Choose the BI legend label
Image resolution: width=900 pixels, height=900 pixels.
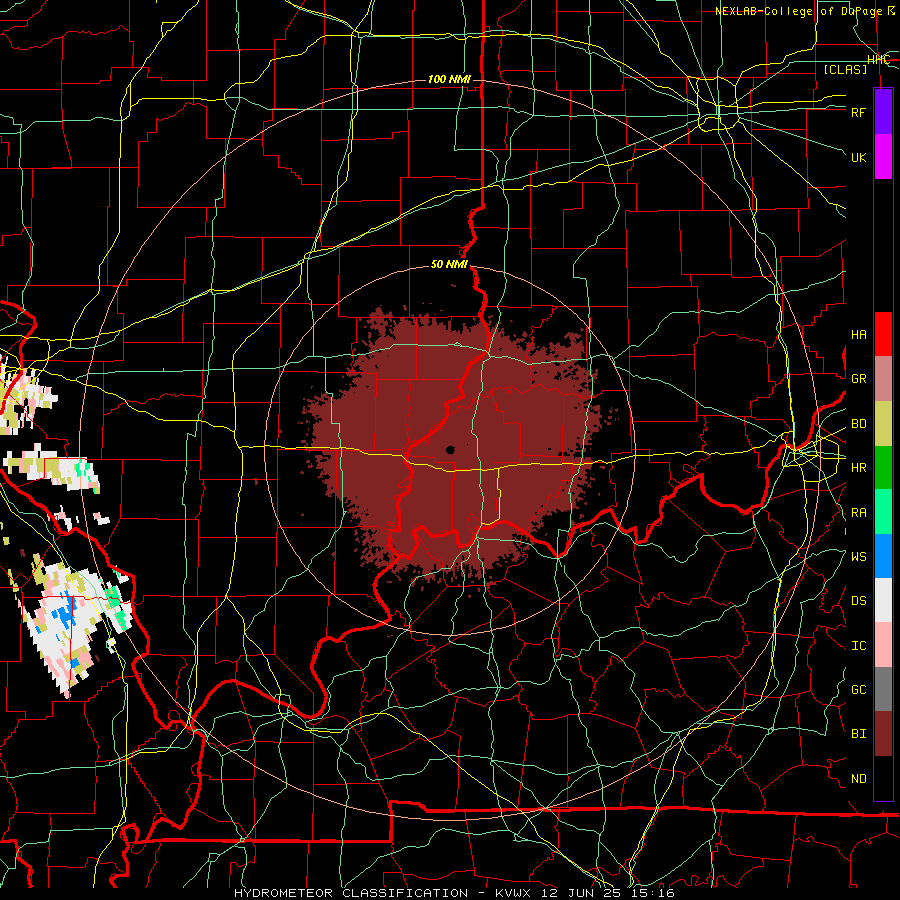[858, 734]
